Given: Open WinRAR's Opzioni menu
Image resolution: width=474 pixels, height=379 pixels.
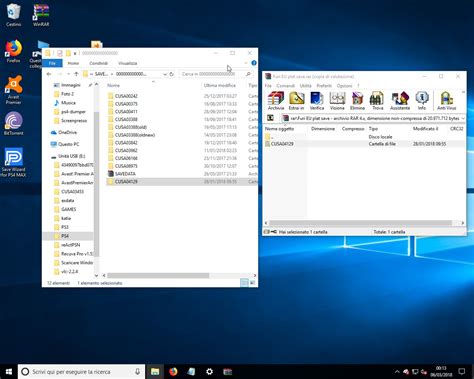Looking at the screenshot, I should point(344,86).
